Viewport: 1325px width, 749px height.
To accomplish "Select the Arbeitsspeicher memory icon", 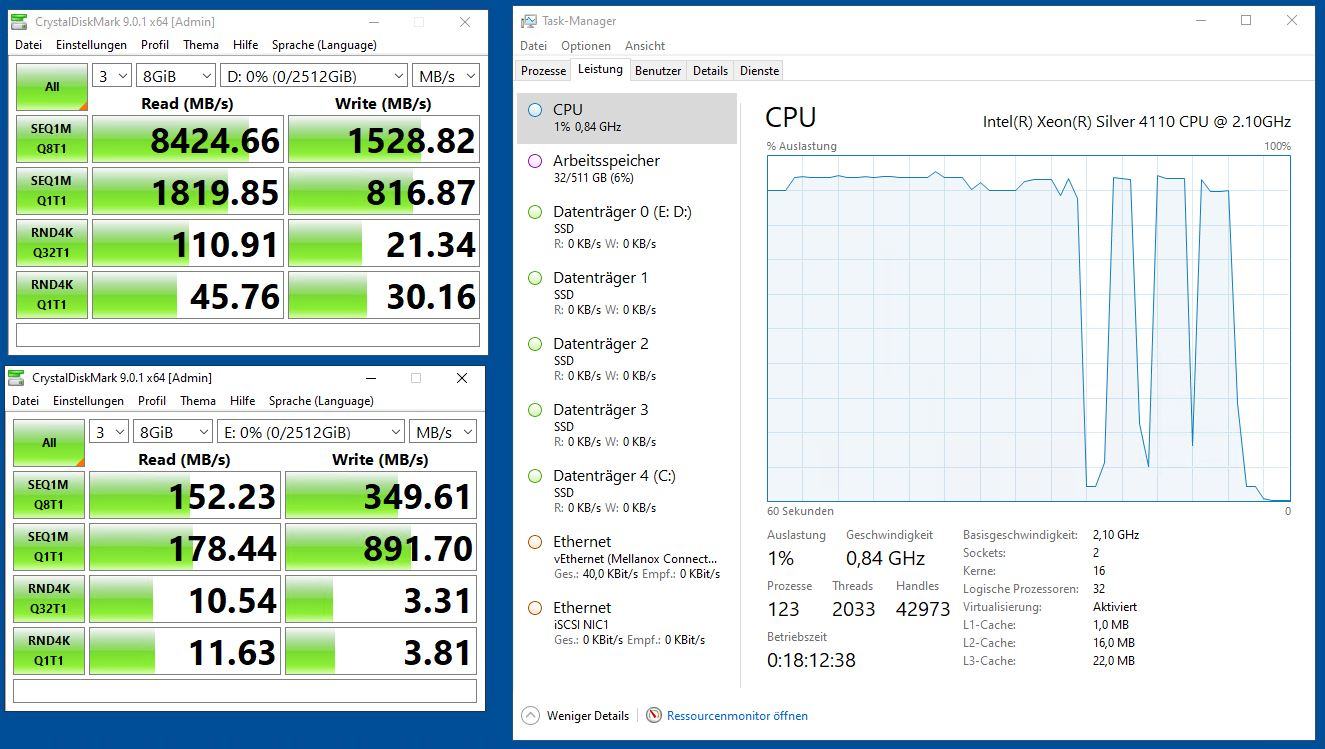I will pyautogui.click(x=536, y=160).
